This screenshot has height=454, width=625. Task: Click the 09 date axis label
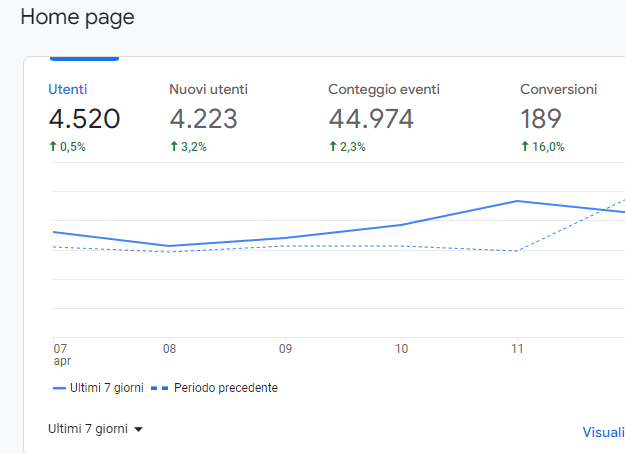click(x=285, y=349)
